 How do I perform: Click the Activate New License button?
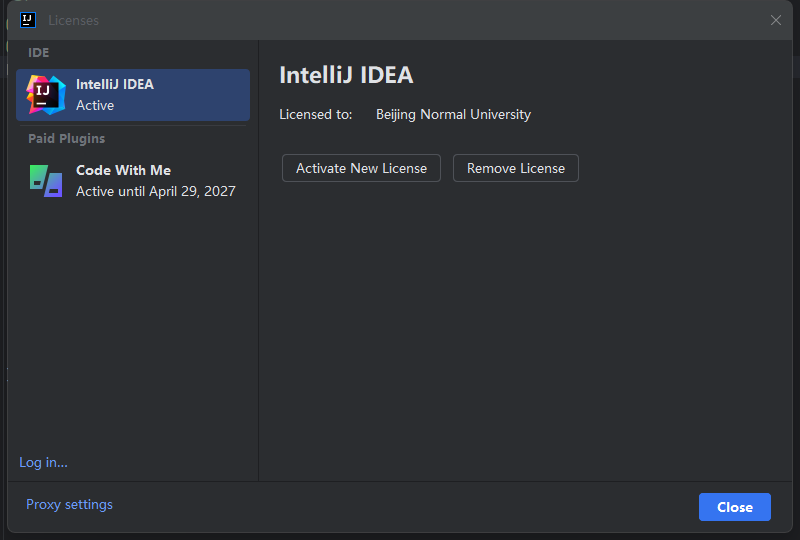coord(361,168)
